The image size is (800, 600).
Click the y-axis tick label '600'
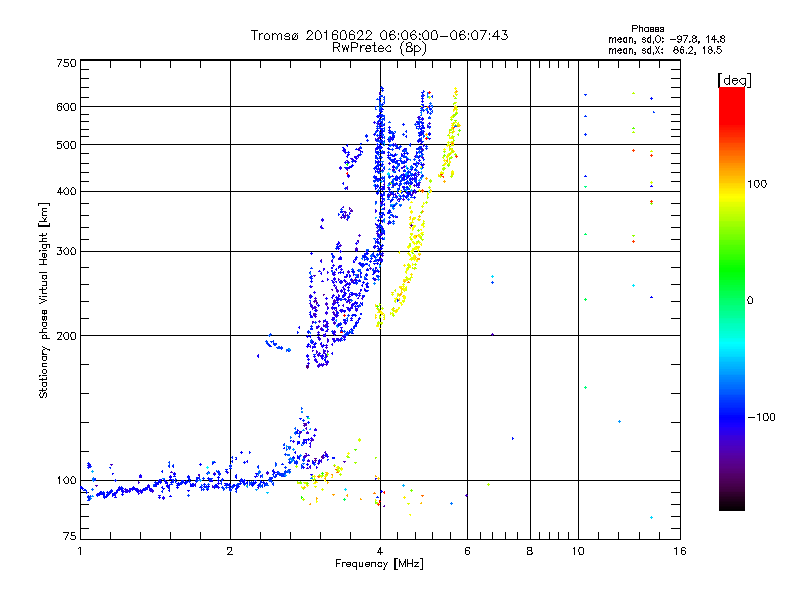pos(66,107)
